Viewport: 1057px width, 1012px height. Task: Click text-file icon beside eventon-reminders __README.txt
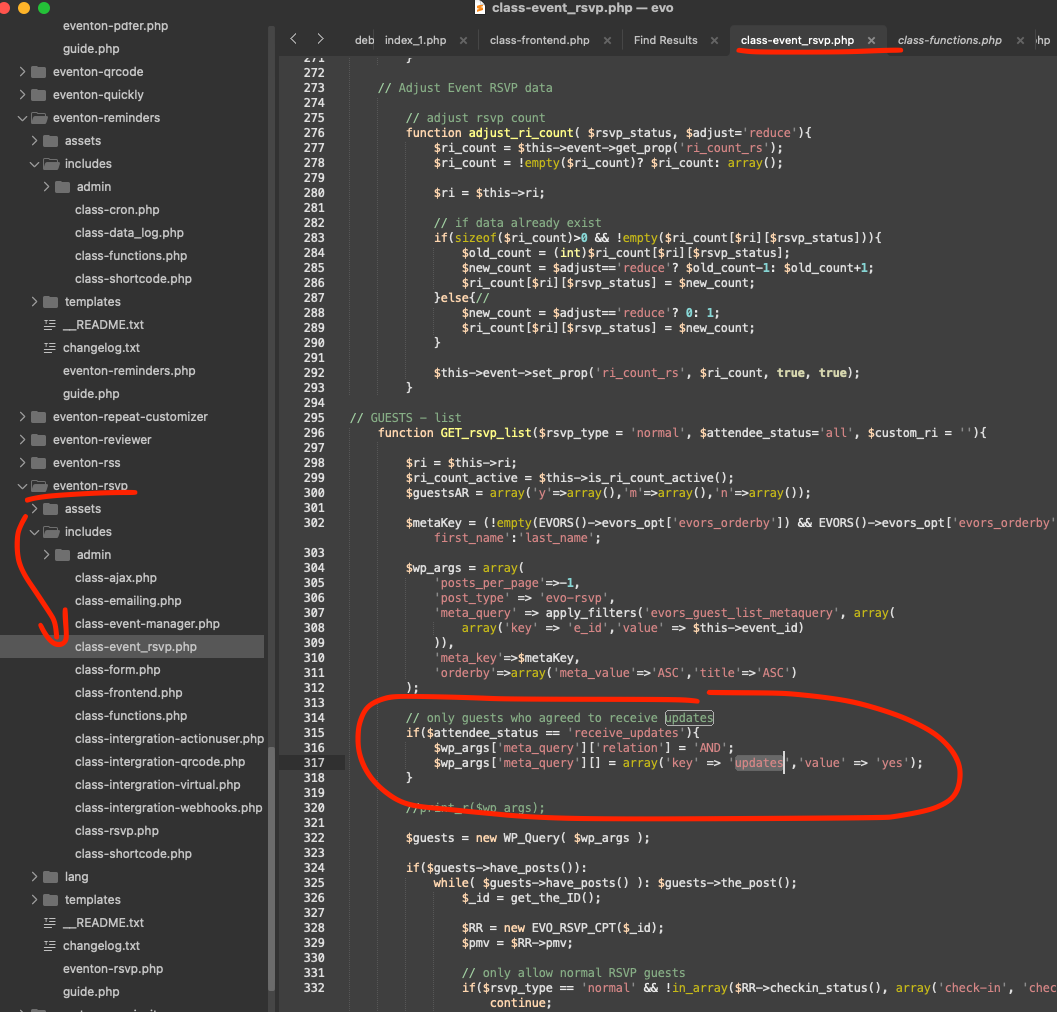50,325
